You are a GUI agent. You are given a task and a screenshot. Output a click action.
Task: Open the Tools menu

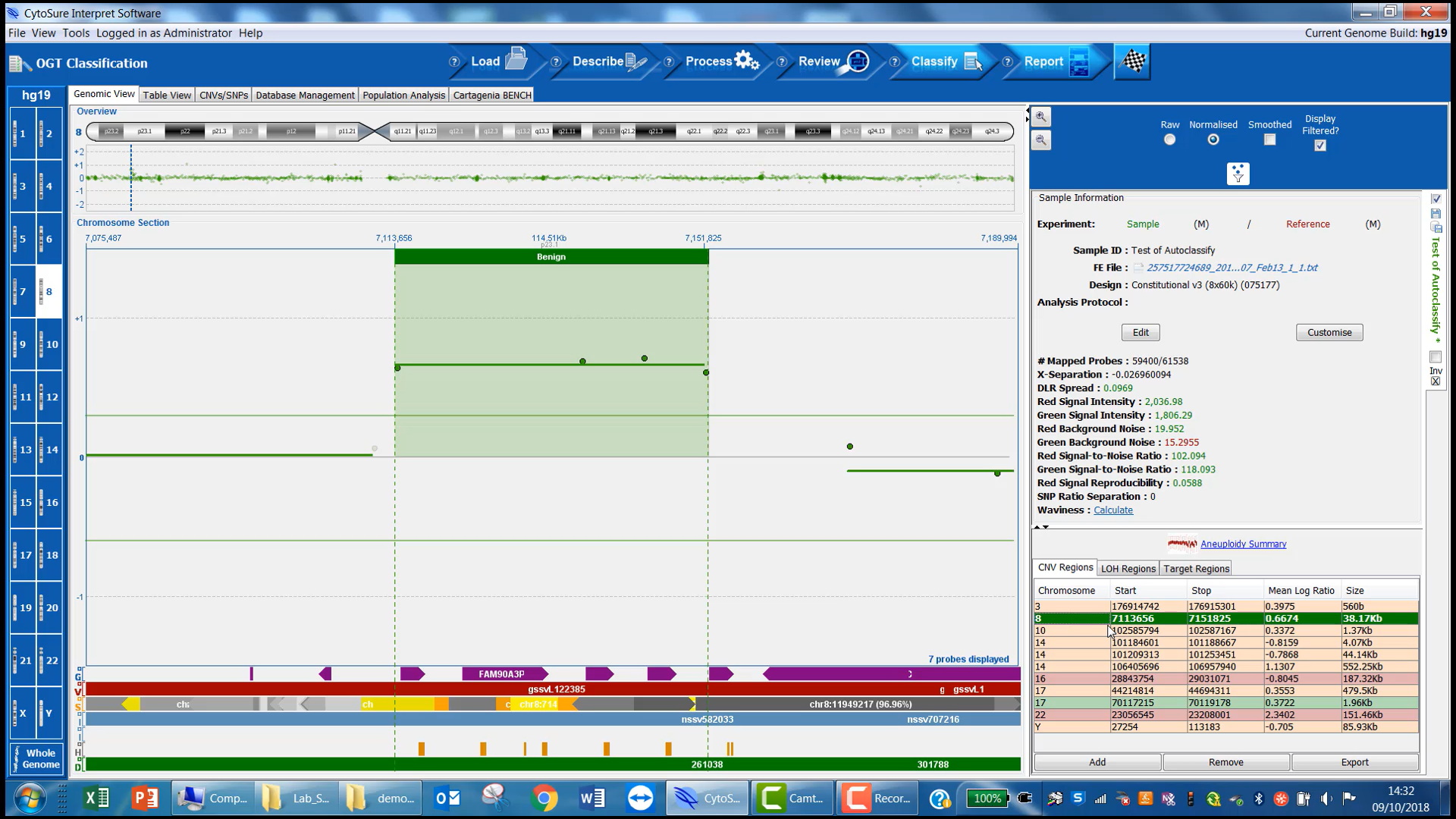point(75,33)
